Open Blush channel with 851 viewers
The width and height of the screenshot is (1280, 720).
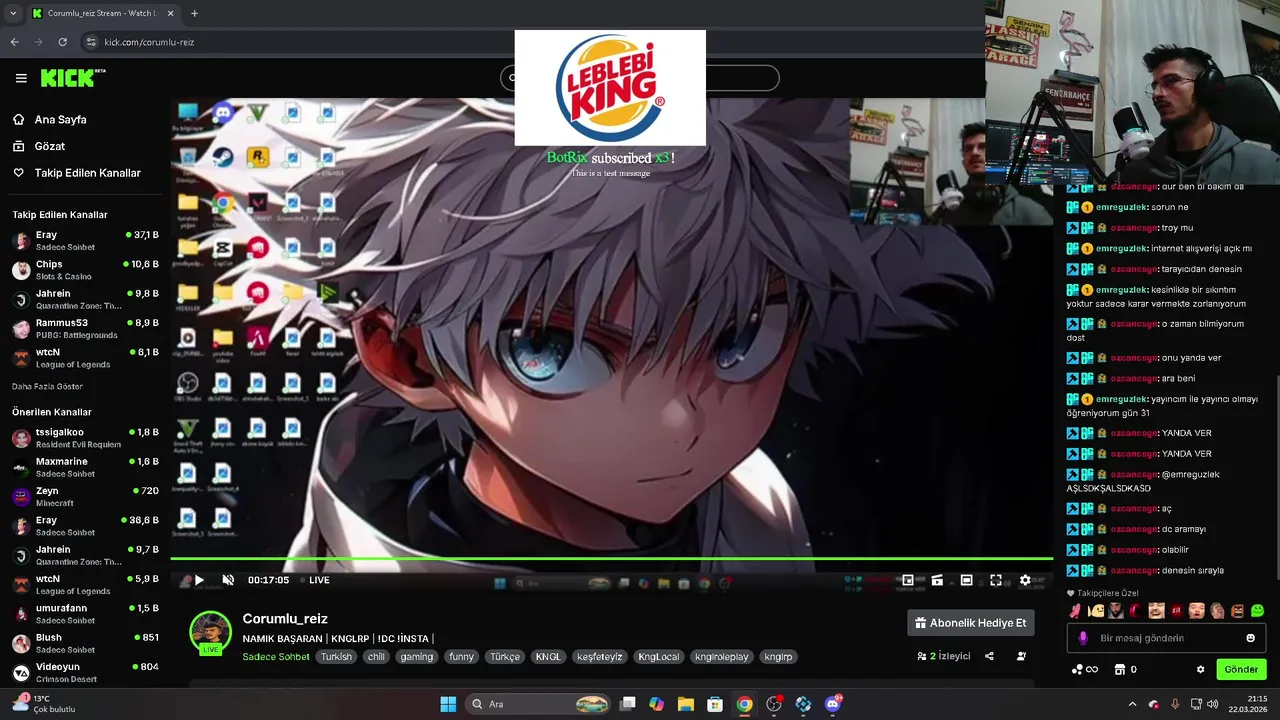[85, 643]
